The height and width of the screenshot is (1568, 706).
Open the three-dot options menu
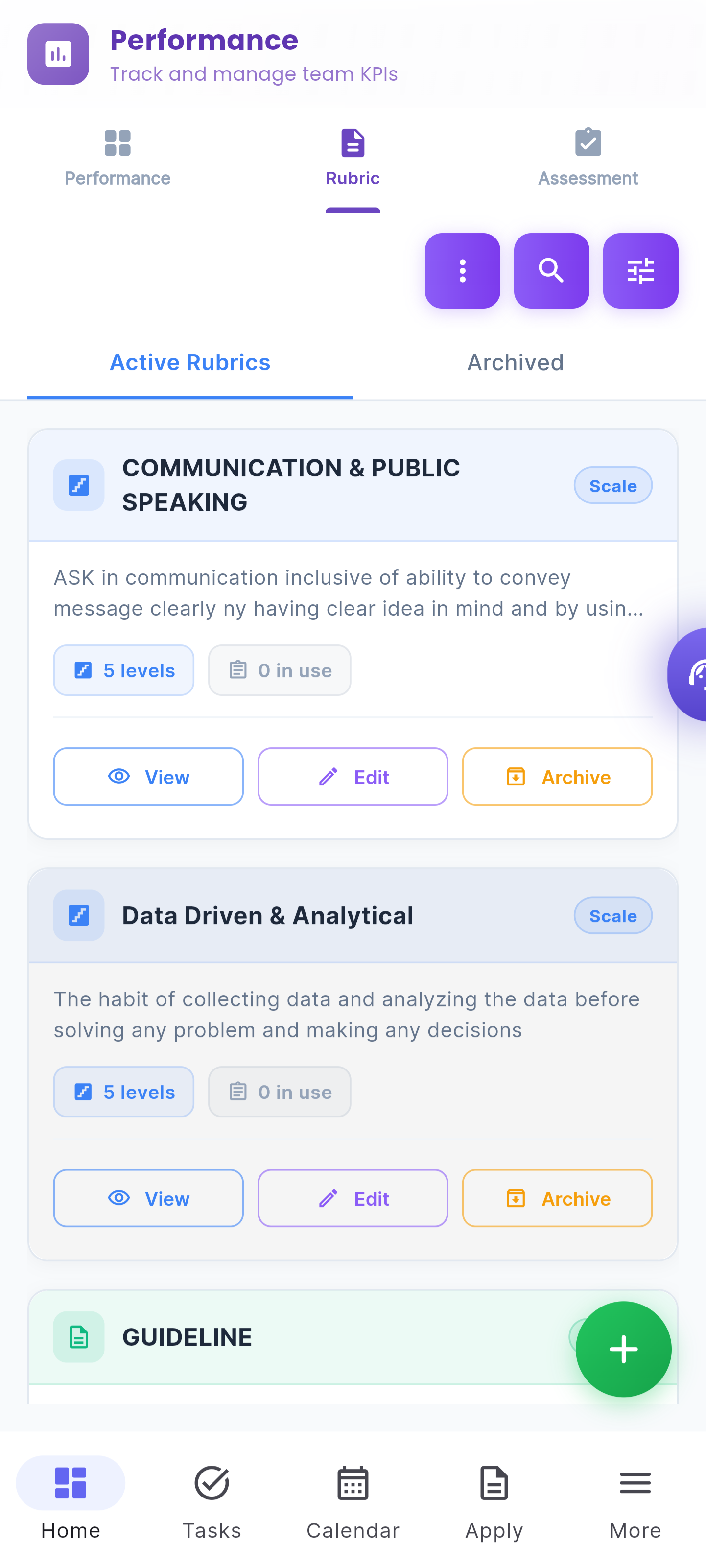coord(462,270)
